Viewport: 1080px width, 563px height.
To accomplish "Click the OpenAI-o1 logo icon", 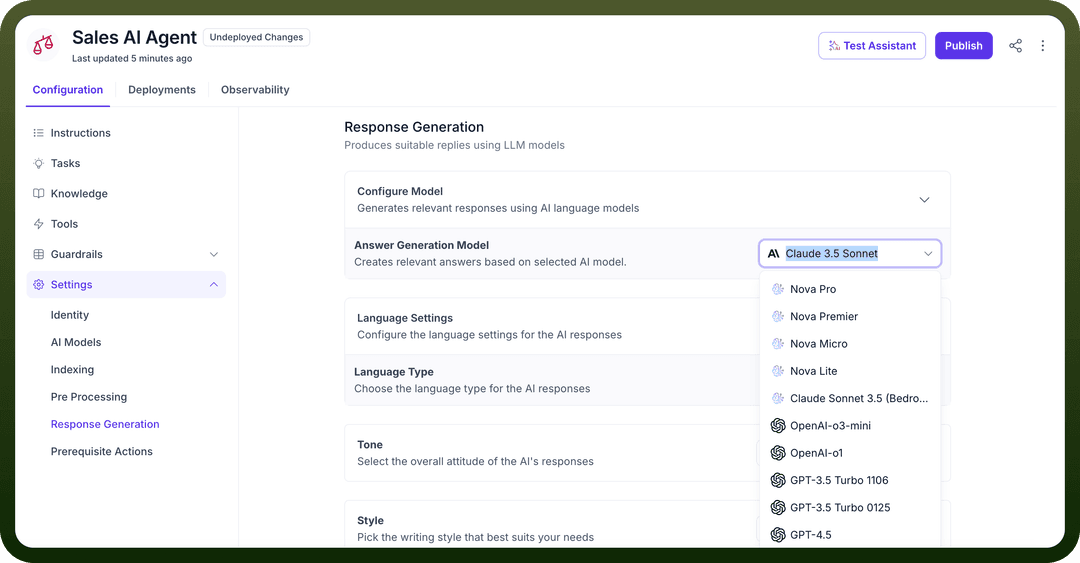I will pos(778,453).
